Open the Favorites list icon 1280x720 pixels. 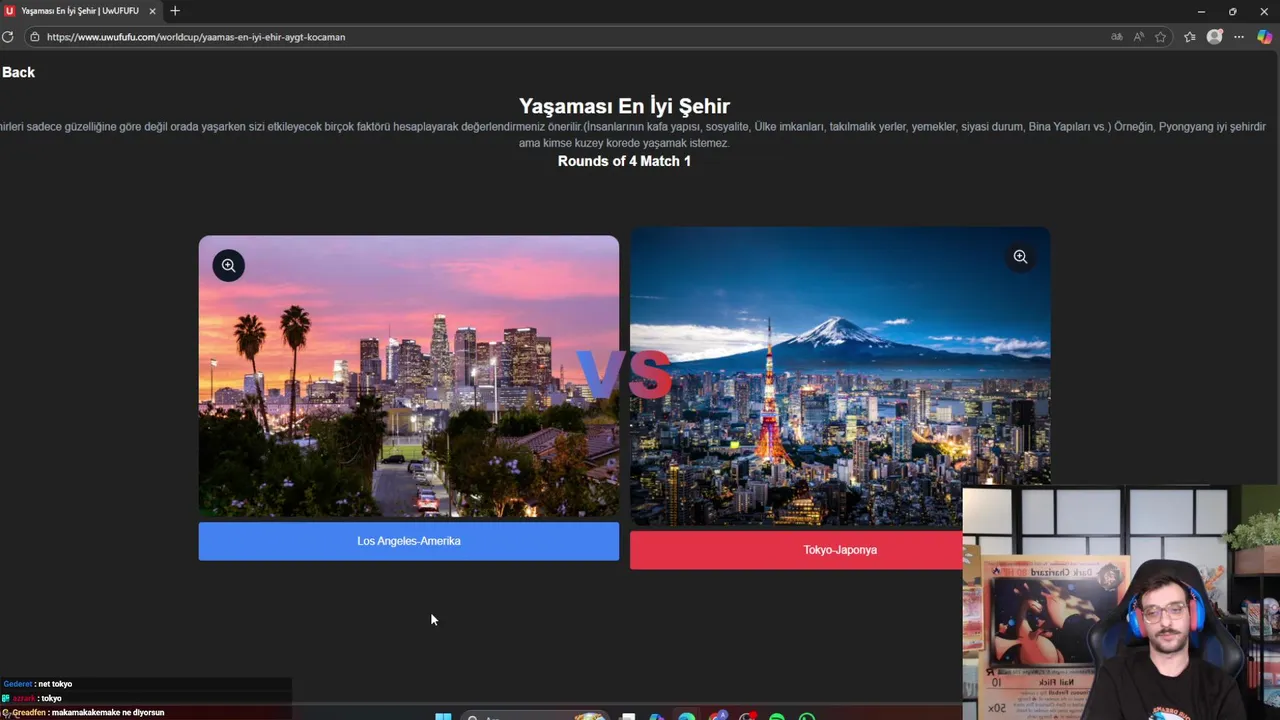pos(1189,37)
